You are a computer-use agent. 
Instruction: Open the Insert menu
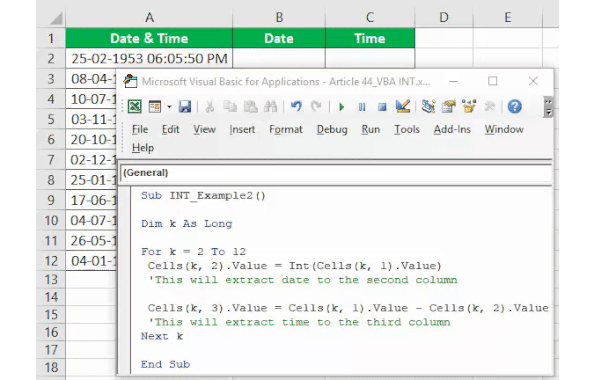pos(242,129)
